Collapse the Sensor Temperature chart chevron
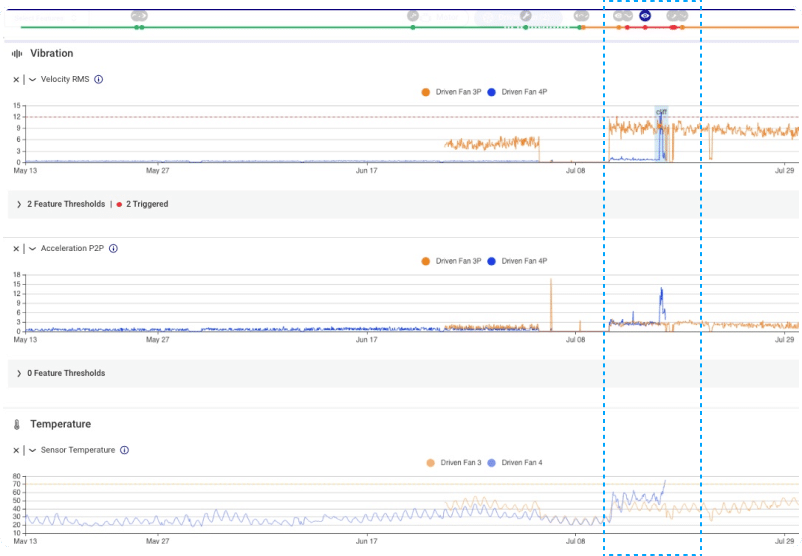This screenshot has height=556, width=802. 32,451
